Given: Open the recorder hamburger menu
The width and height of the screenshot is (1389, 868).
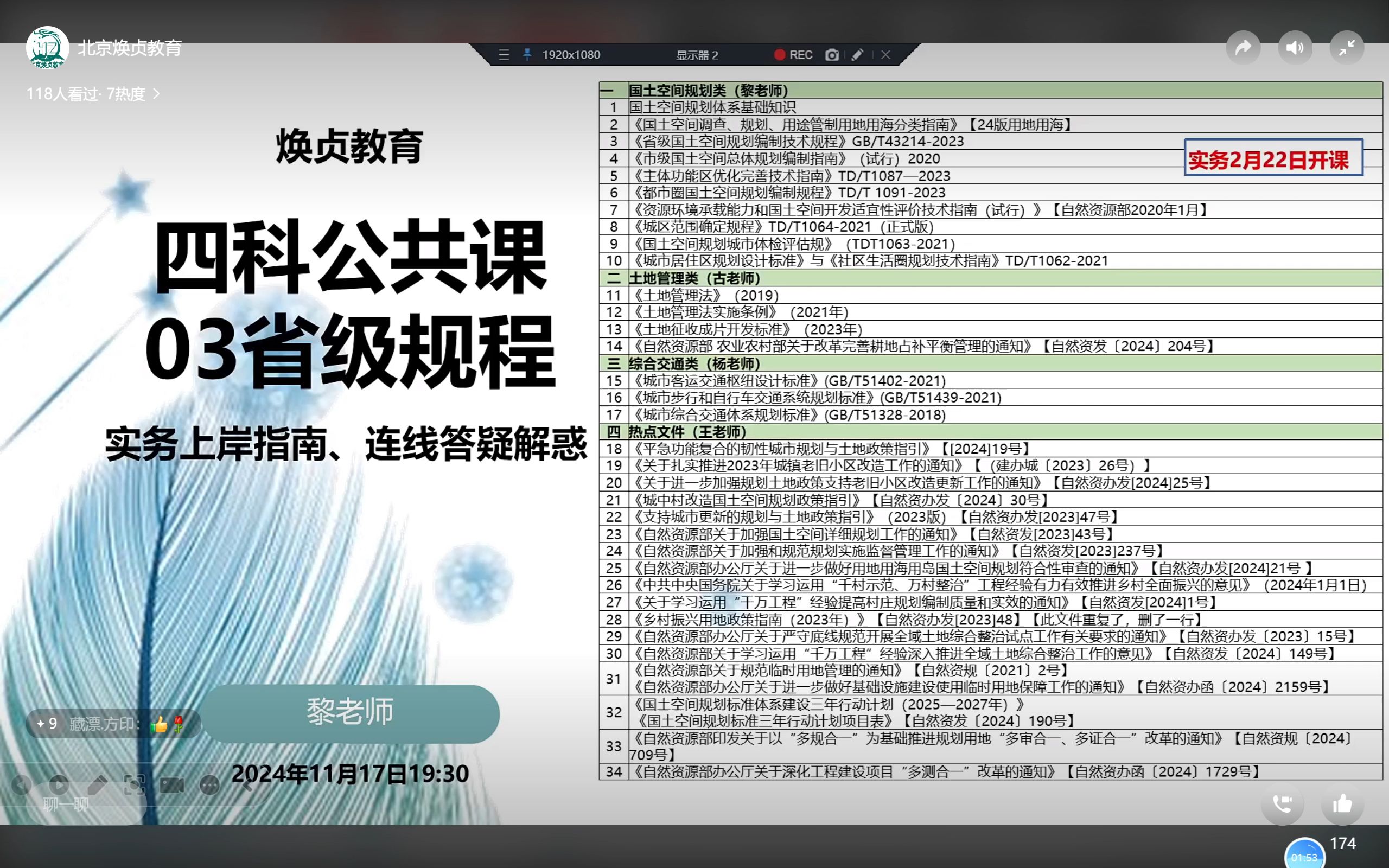Looking at the screenshot, I should pyautogui.click(x=504, y=55).
